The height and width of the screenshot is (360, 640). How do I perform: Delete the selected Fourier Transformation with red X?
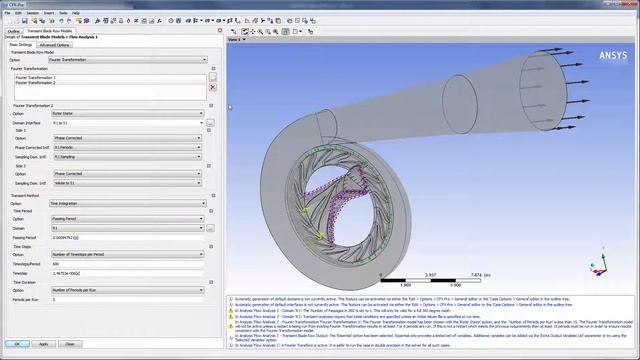(213, 87)
